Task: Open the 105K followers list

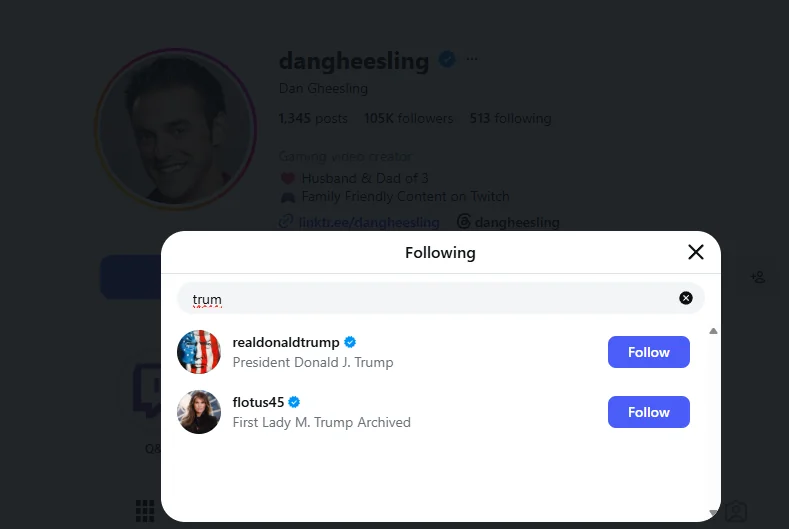Action: (408, 118)
